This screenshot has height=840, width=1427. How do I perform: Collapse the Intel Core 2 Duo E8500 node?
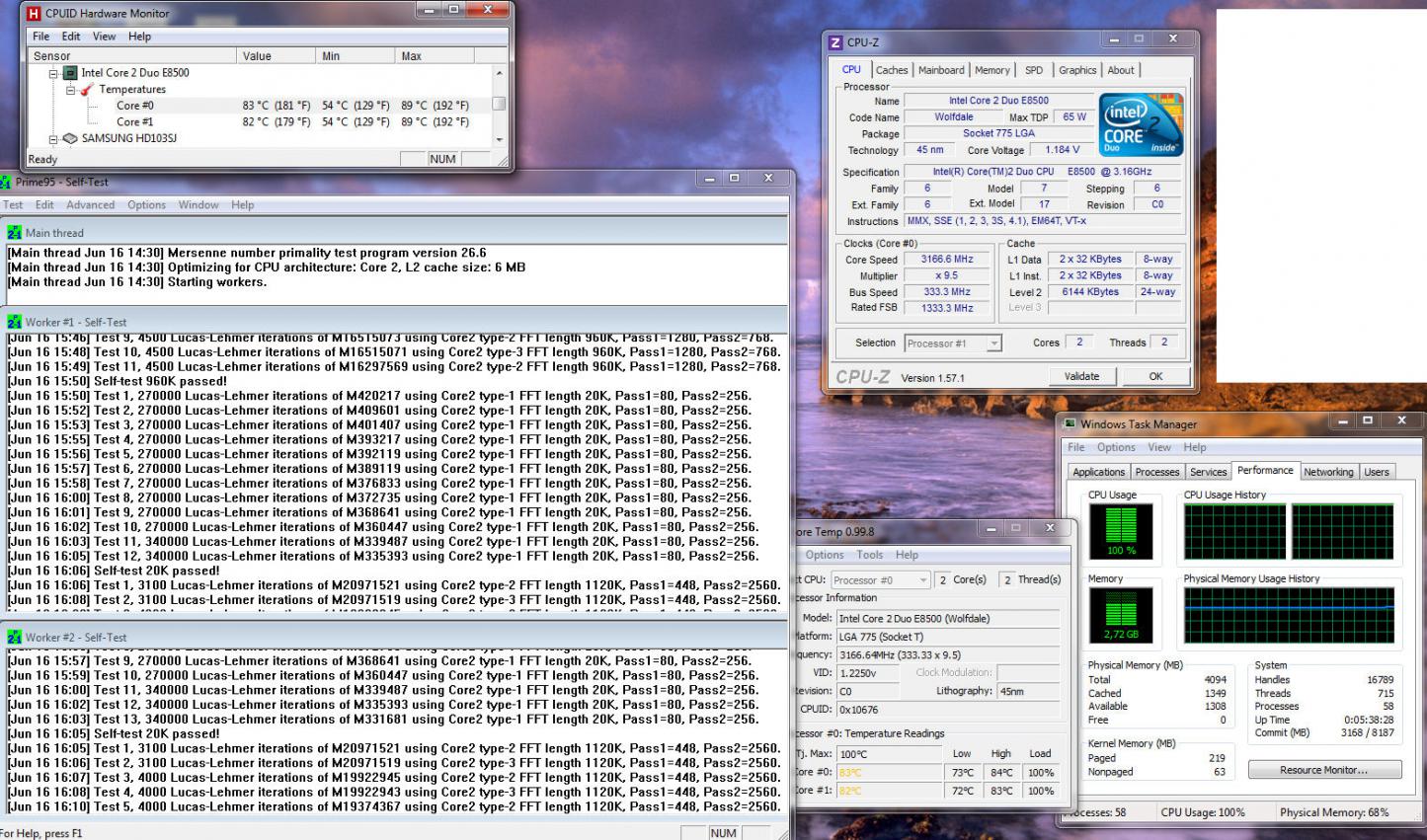54,73
